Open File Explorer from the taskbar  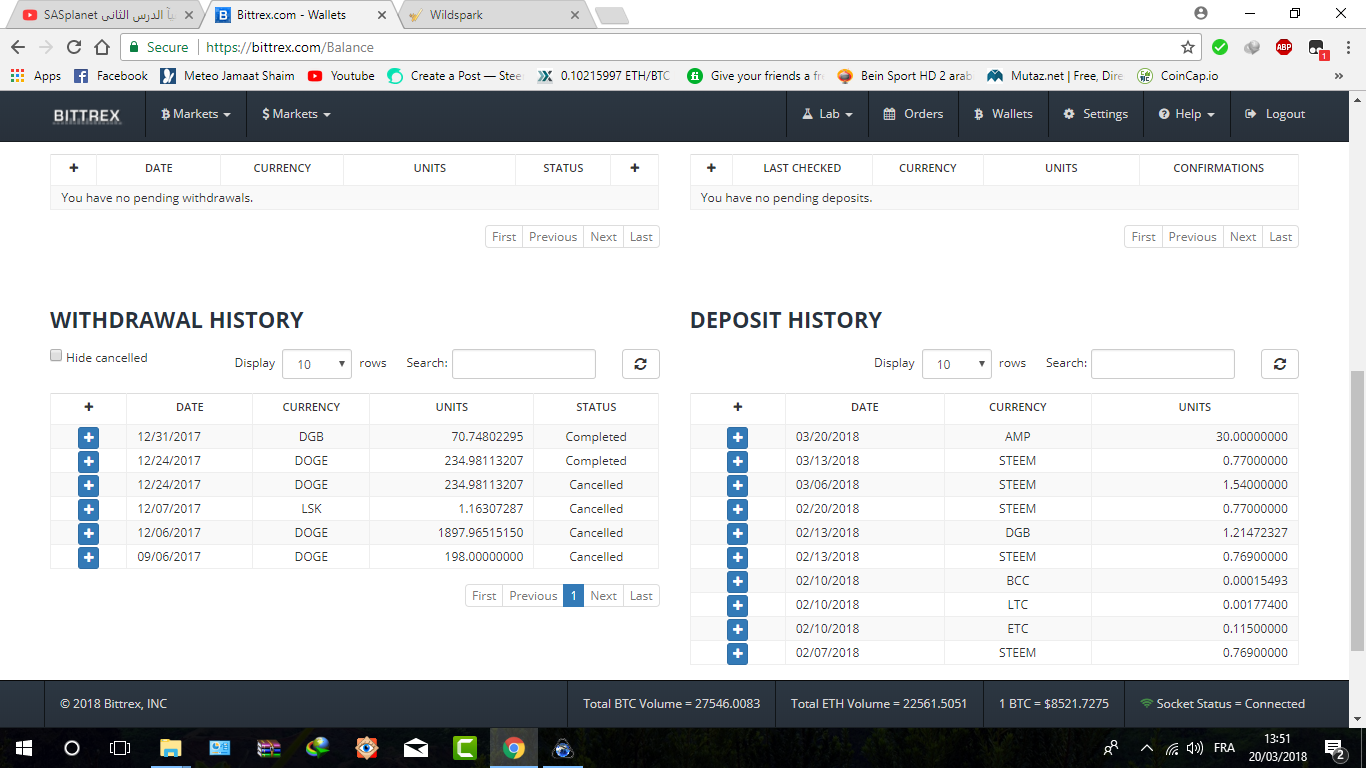coord(171,747)
